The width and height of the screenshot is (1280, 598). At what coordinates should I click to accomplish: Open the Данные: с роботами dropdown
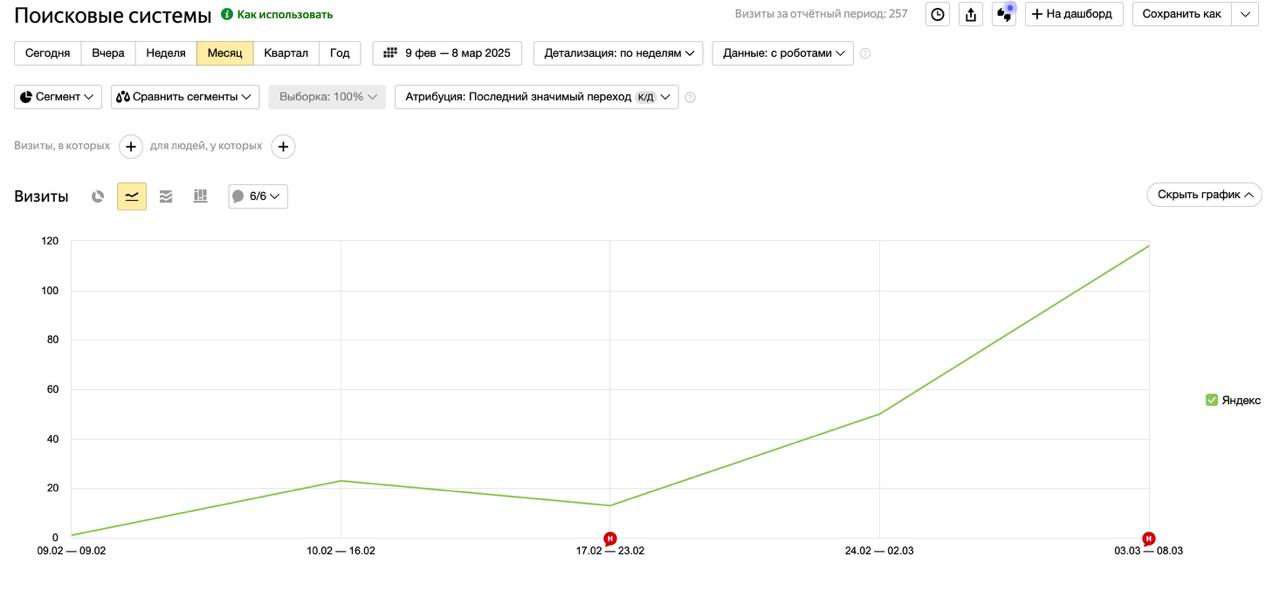783,52
